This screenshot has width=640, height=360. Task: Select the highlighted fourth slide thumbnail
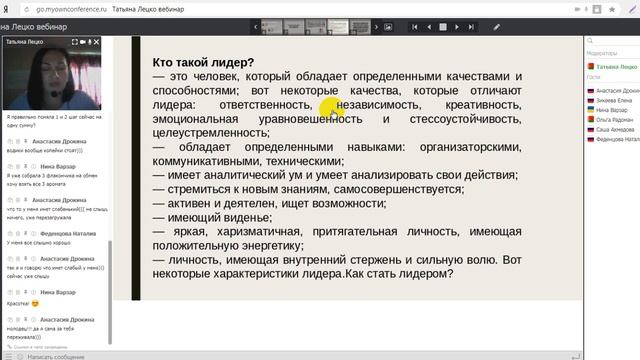(338, 27)
